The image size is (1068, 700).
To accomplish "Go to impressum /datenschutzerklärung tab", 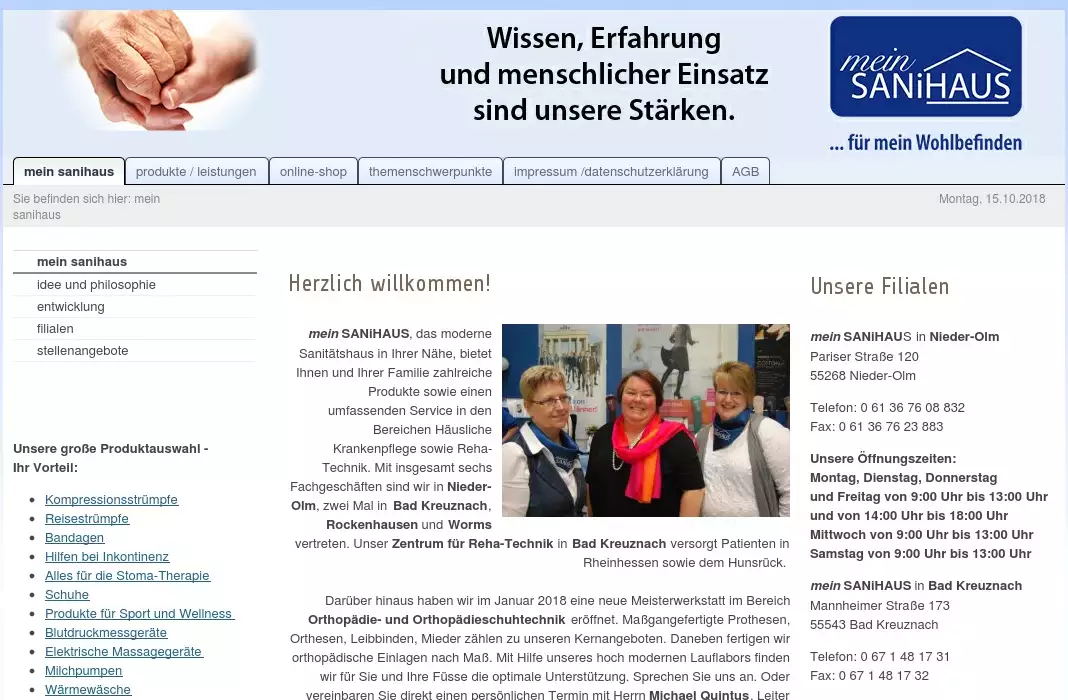I will [x=610, y=172].
